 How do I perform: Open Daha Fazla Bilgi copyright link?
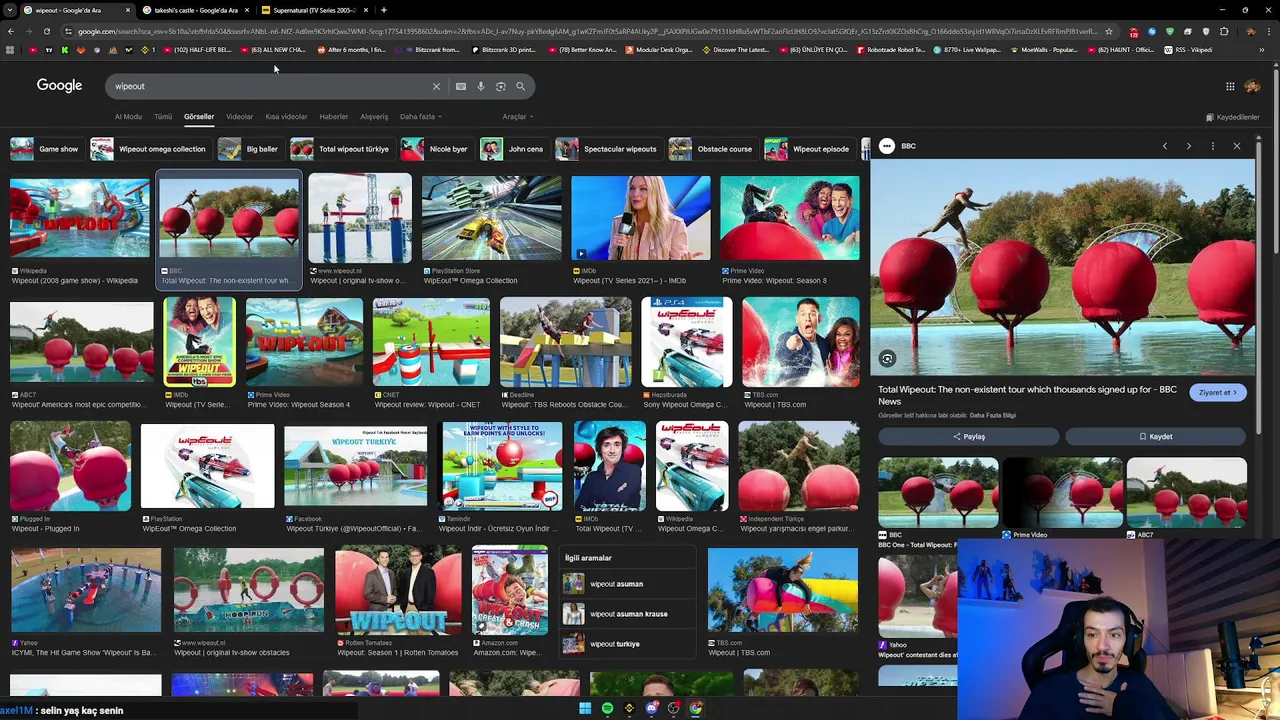tap(993, 415)
